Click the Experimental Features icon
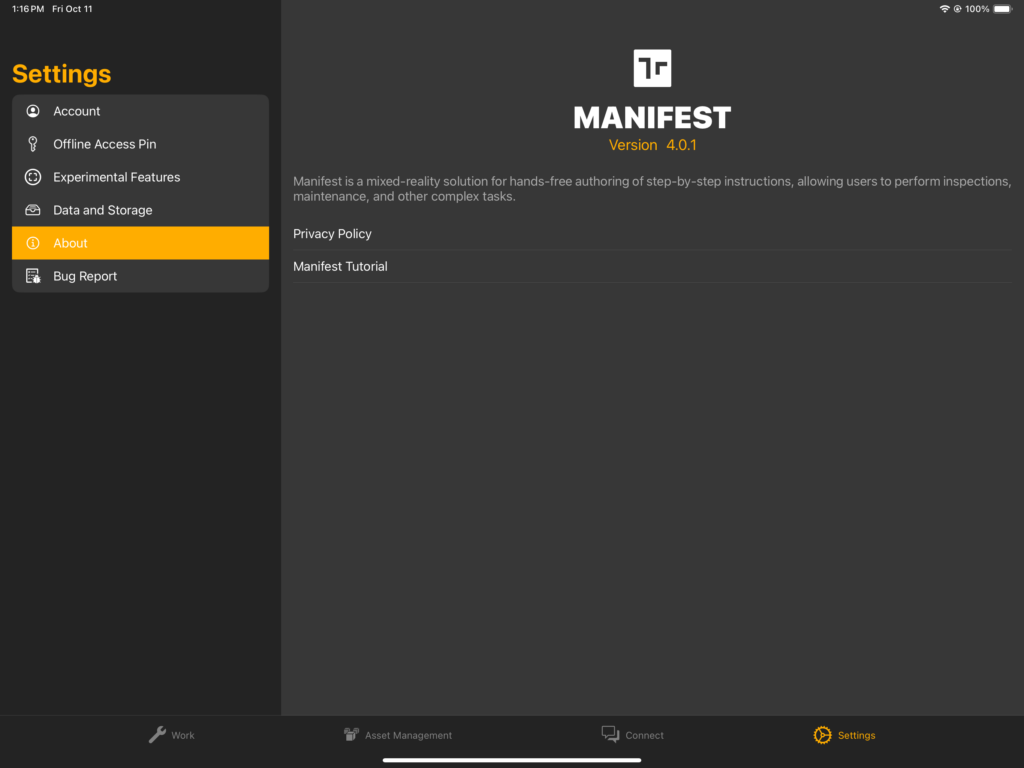Screen dimensions: 1024x768 pyautogui.click(x=33, y=177)
